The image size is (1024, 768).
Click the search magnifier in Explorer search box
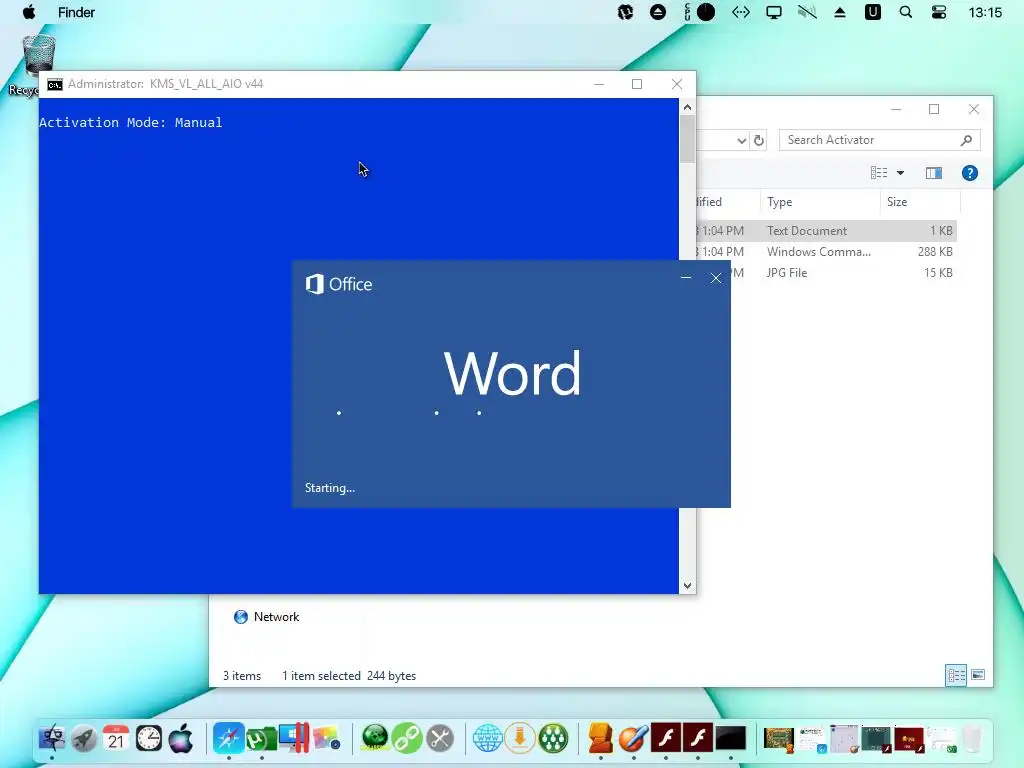coord(967,140)
